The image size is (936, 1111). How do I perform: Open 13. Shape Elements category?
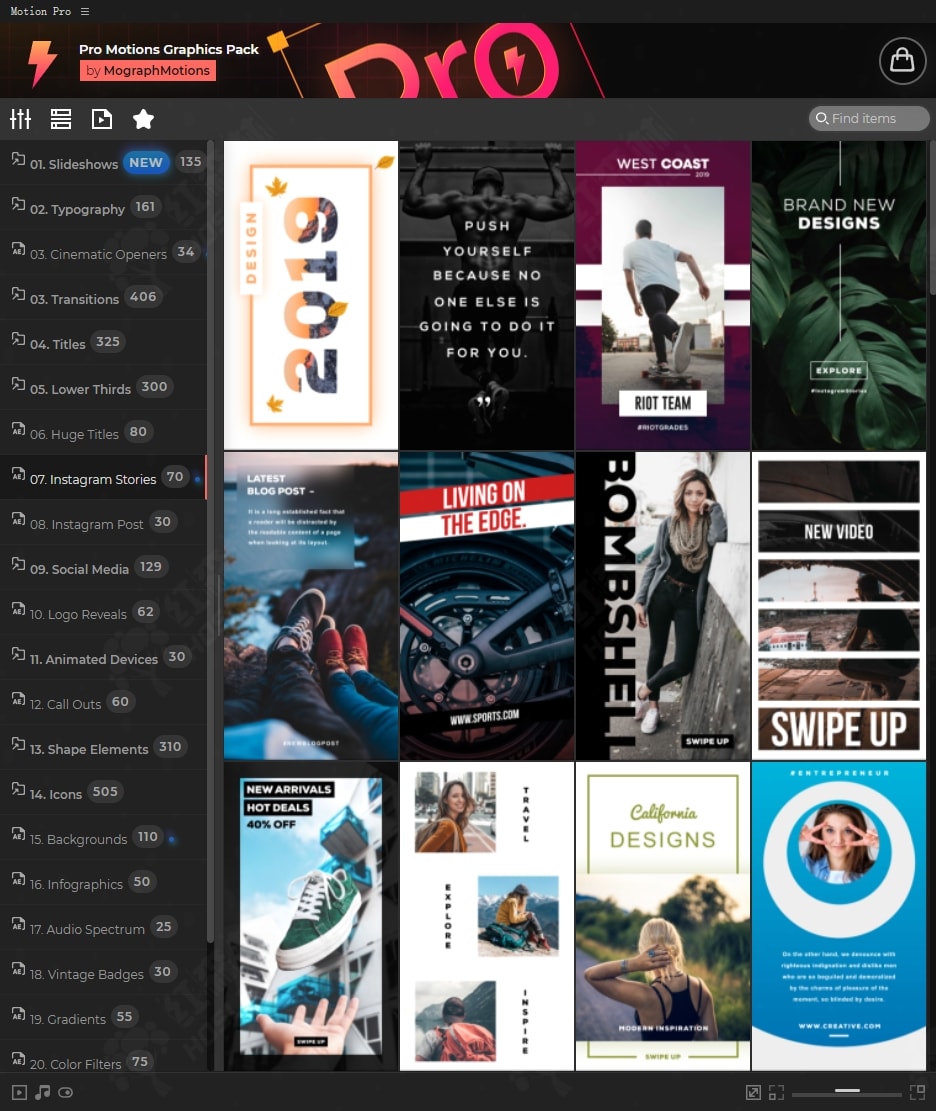(103, 748)
